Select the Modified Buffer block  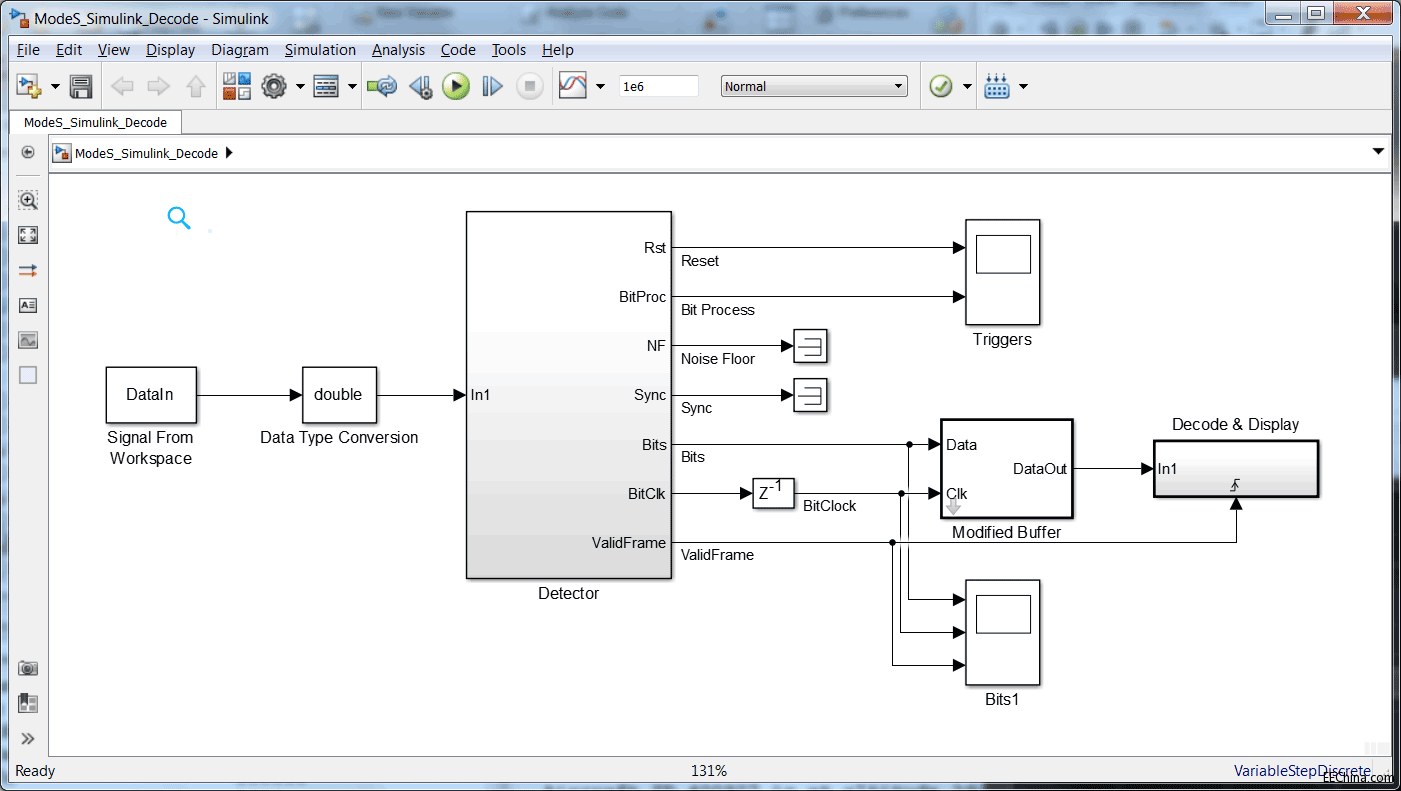click(1006, 468)
